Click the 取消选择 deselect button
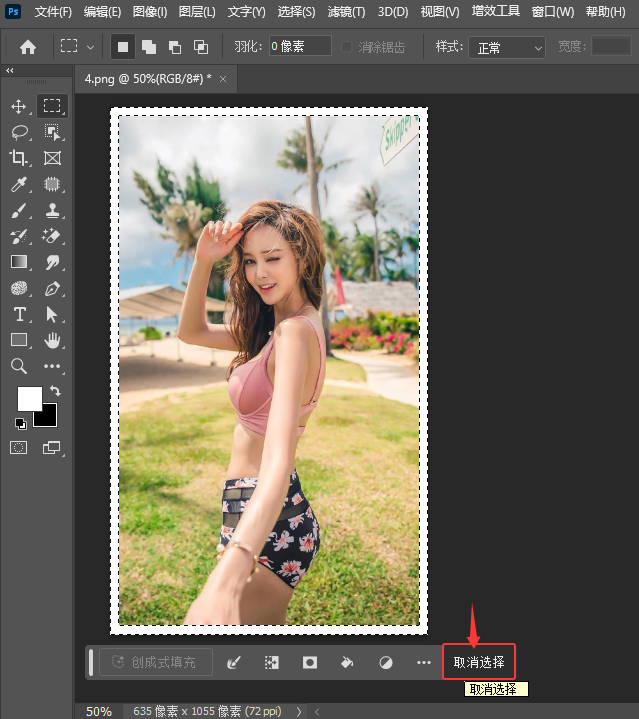Screen dimensions: 639x719 [479, 662]
